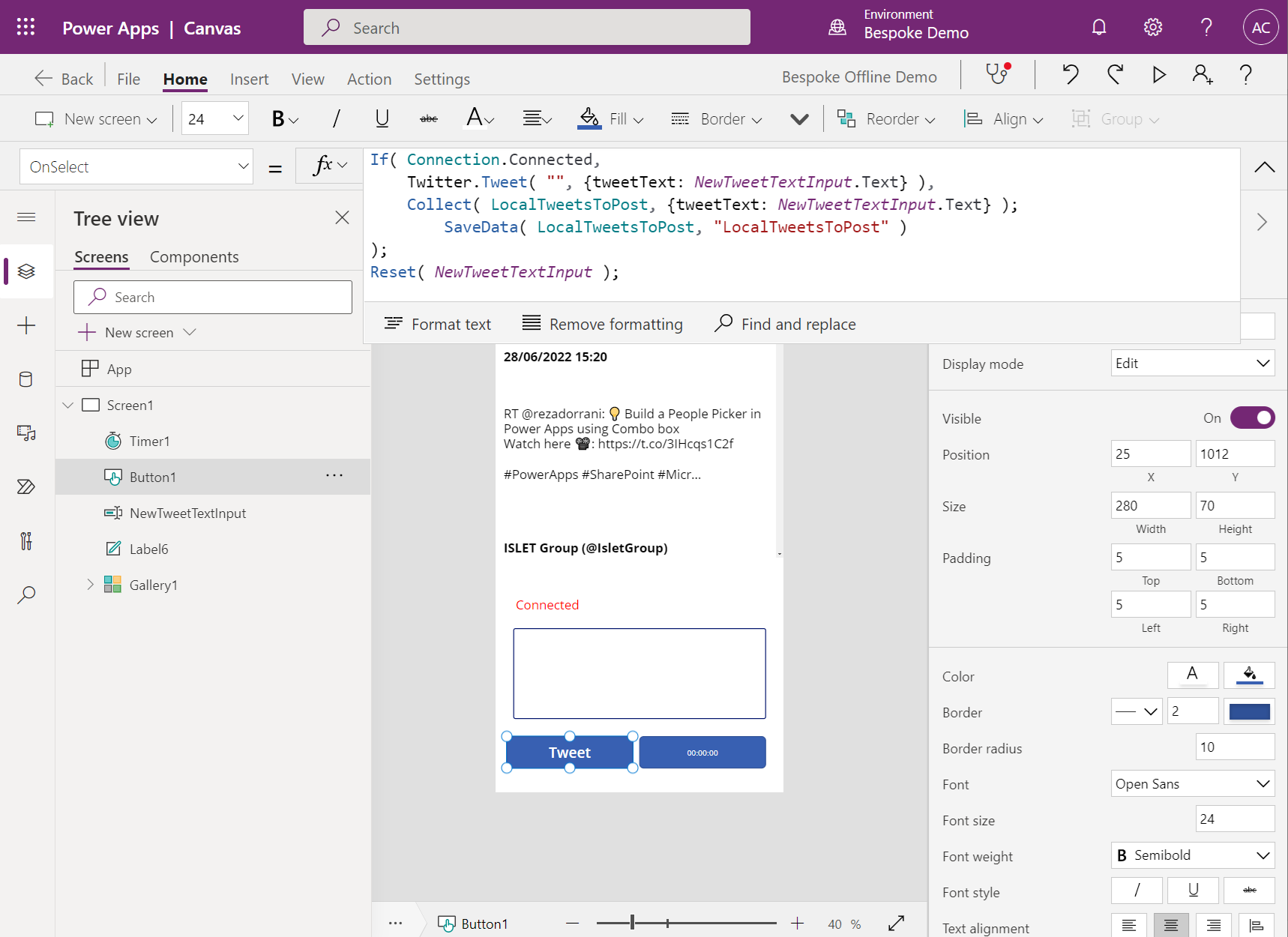Close the Tree view panel

(x=343, y=217)
